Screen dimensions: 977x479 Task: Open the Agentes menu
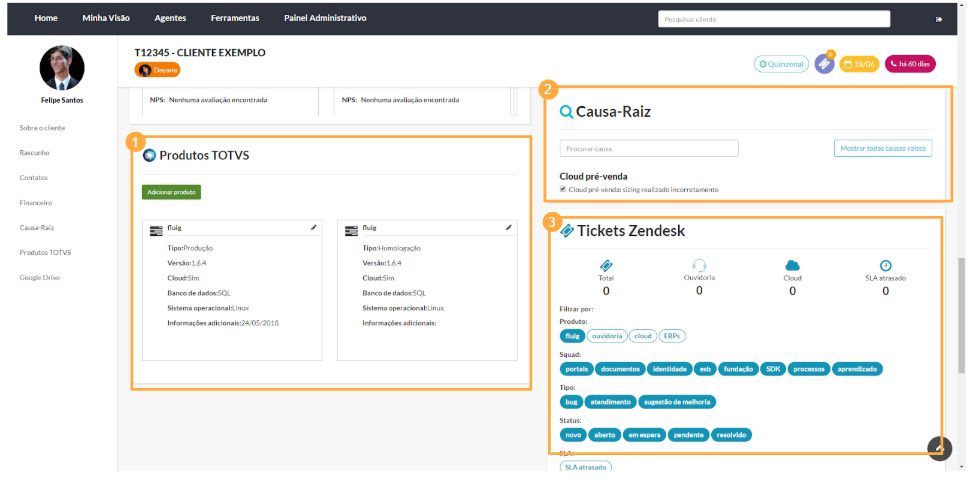[x=171, y=18]
